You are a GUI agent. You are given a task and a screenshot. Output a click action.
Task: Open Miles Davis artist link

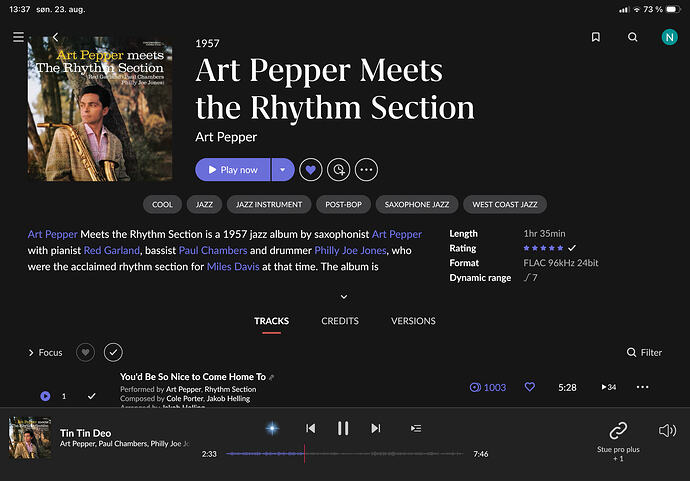(x=233, y=267)
